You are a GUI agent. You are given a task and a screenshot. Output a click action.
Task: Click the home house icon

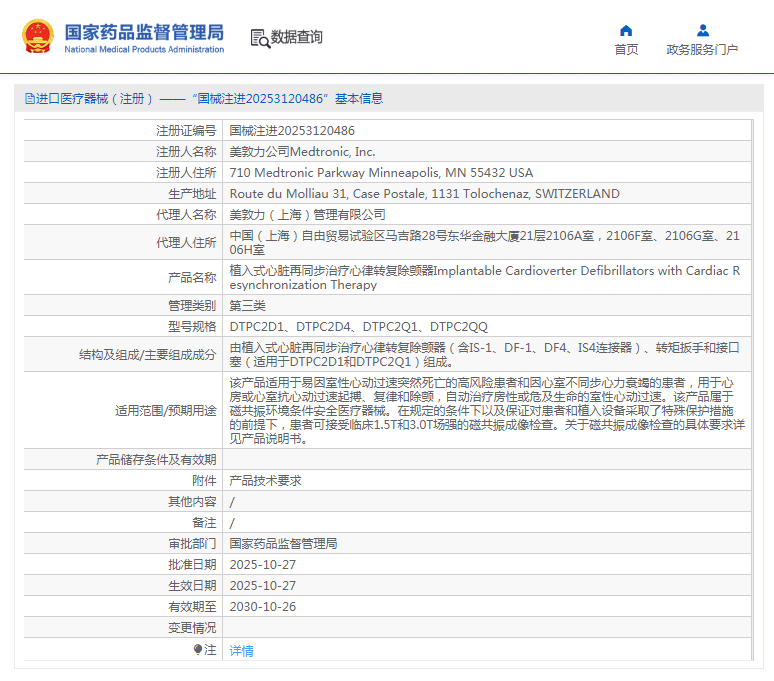(626, 30)
